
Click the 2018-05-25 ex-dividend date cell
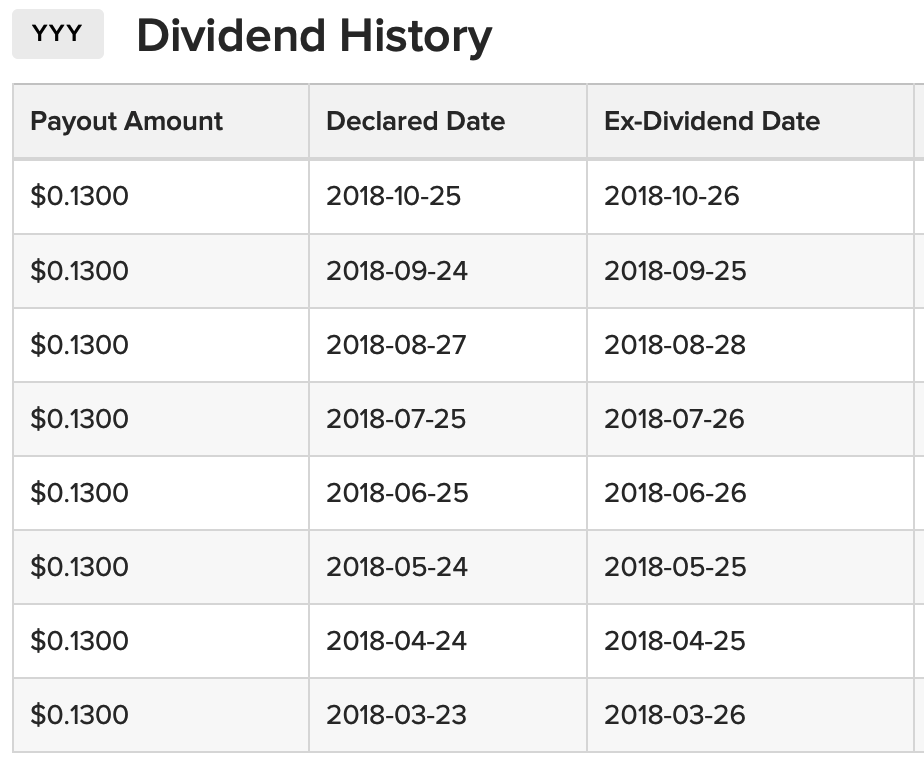(675, 567)
